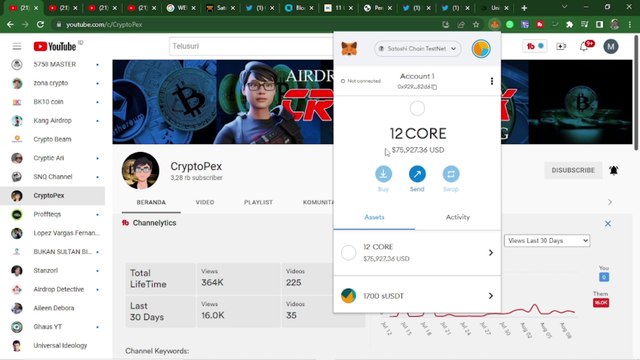Open the Chrome extensions puzzle icon

[x=569, y=24]
